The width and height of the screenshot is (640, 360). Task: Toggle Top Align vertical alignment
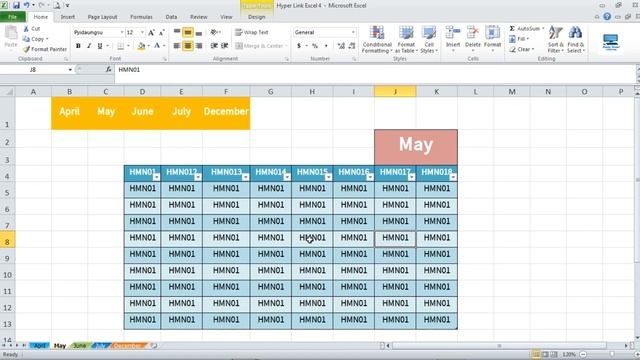click(x=177, y=32)
